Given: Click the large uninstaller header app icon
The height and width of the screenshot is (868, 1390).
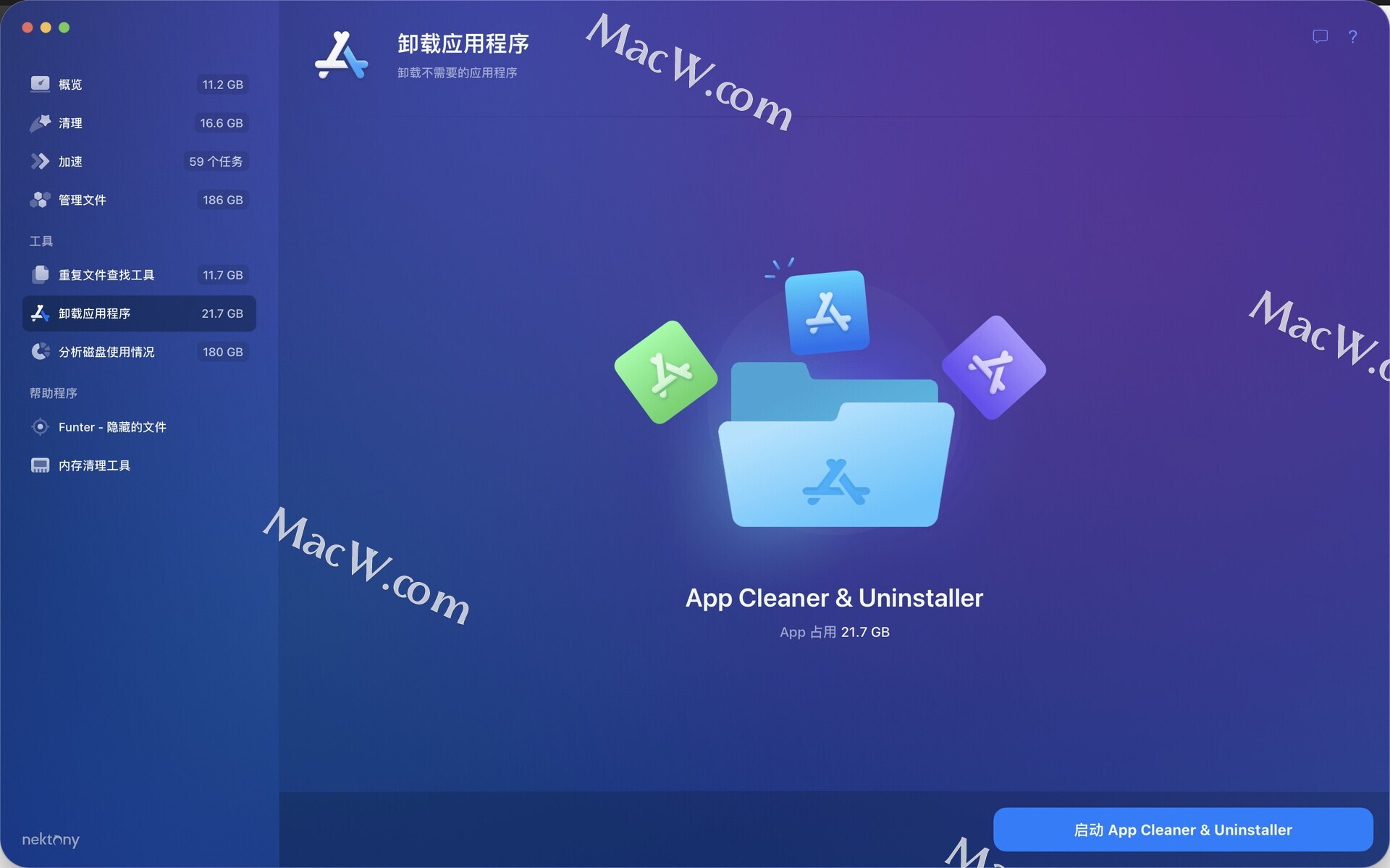Looking at the screenshot, I should click(x=342, y=55).
